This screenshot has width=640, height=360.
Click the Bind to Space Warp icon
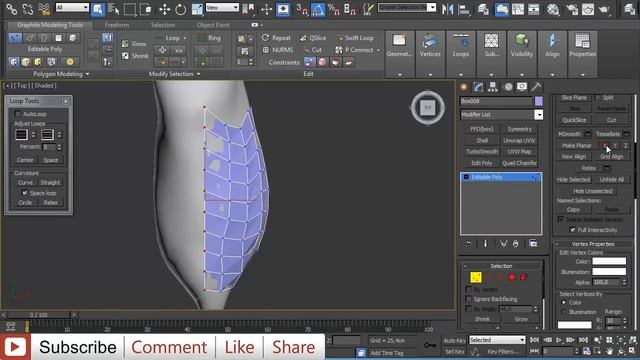click(44, 9)
